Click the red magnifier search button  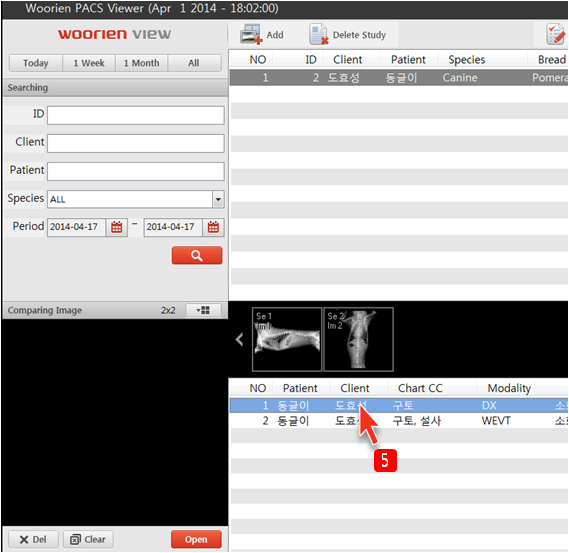click(197, 255)
